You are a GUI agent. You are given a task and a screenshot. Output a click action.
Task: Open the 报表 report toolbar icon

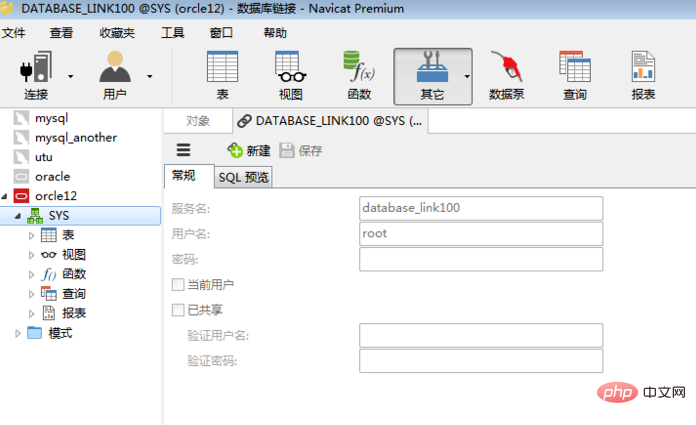pyautogui.click(x=643, y=67)
